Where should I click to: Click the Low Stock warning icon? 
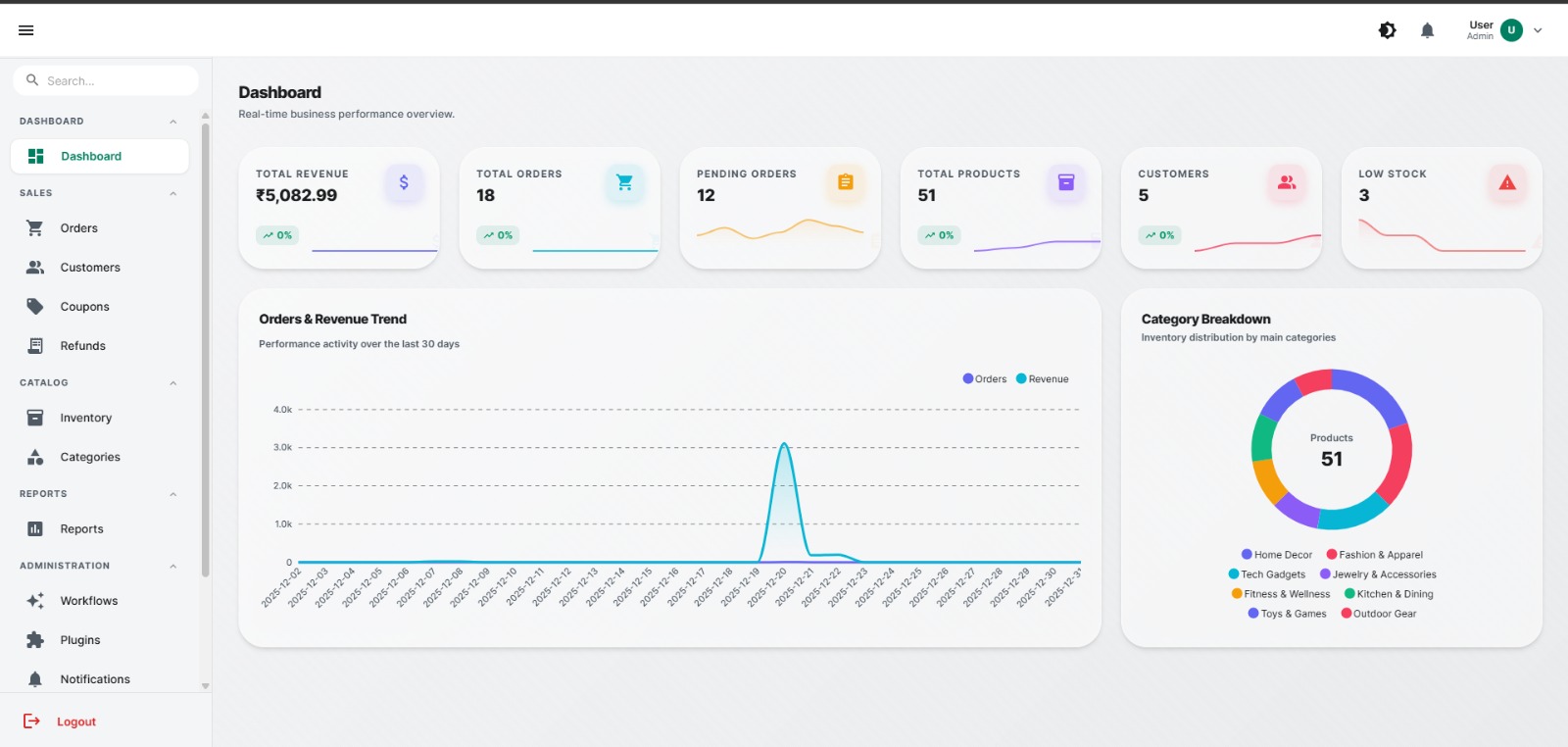(1506, 182)
